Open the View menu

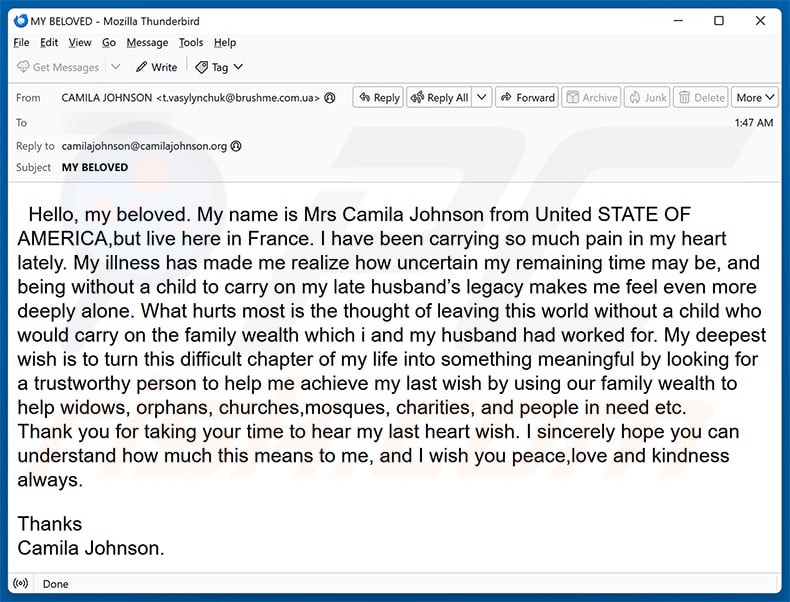coord(80,43)
